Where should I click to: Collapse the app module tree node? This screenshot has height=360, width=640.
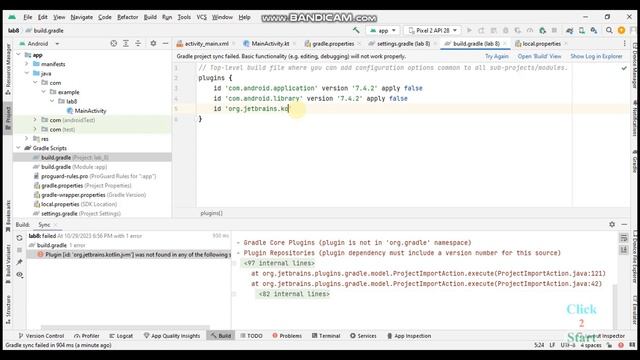(x=18, y=54)
